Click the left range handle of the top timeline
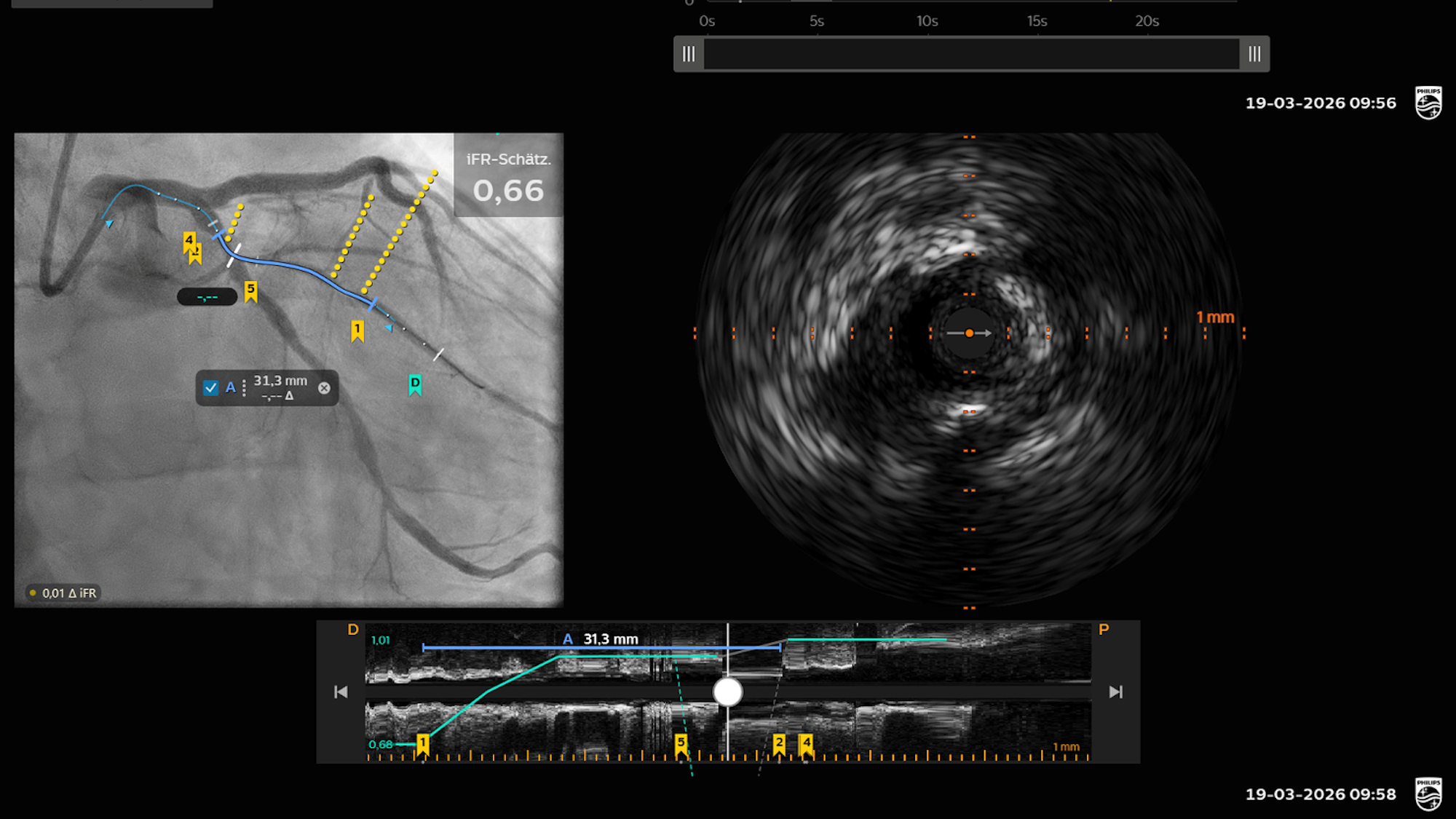The height and width of the screenshot is (819, 1456). (x=688, y=54)
